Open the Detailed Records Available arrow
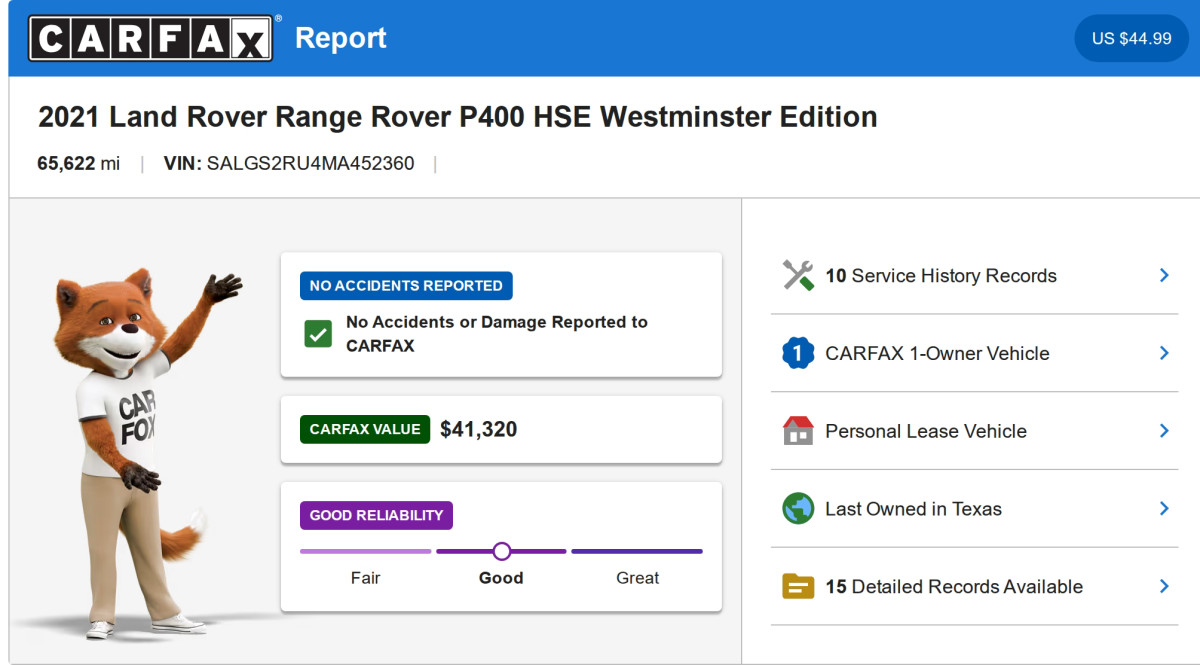The image size is (1200, 665). point(1164,587)
